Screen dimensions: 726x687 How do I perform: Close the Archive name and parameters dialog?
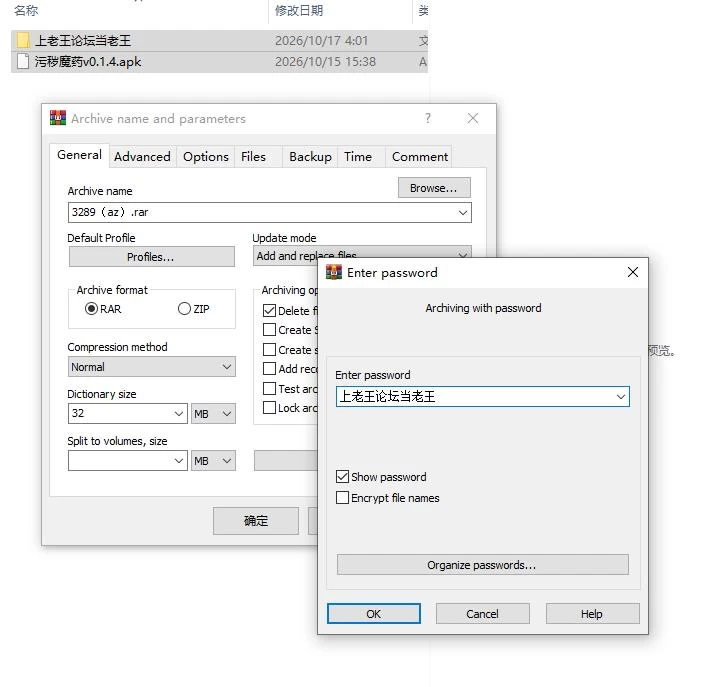(473, 118)
